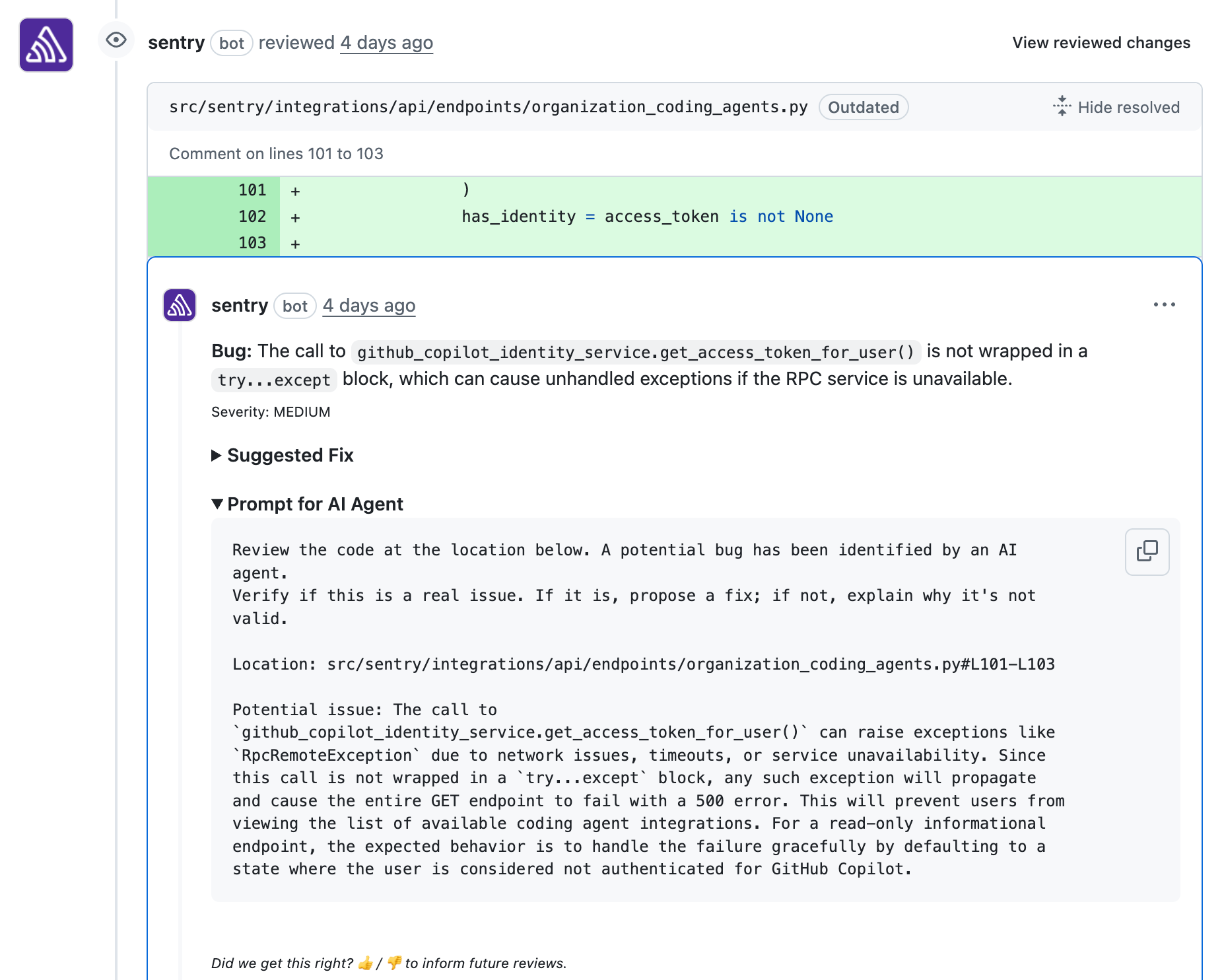Open View reviewed changes

tap(1101, 42)
